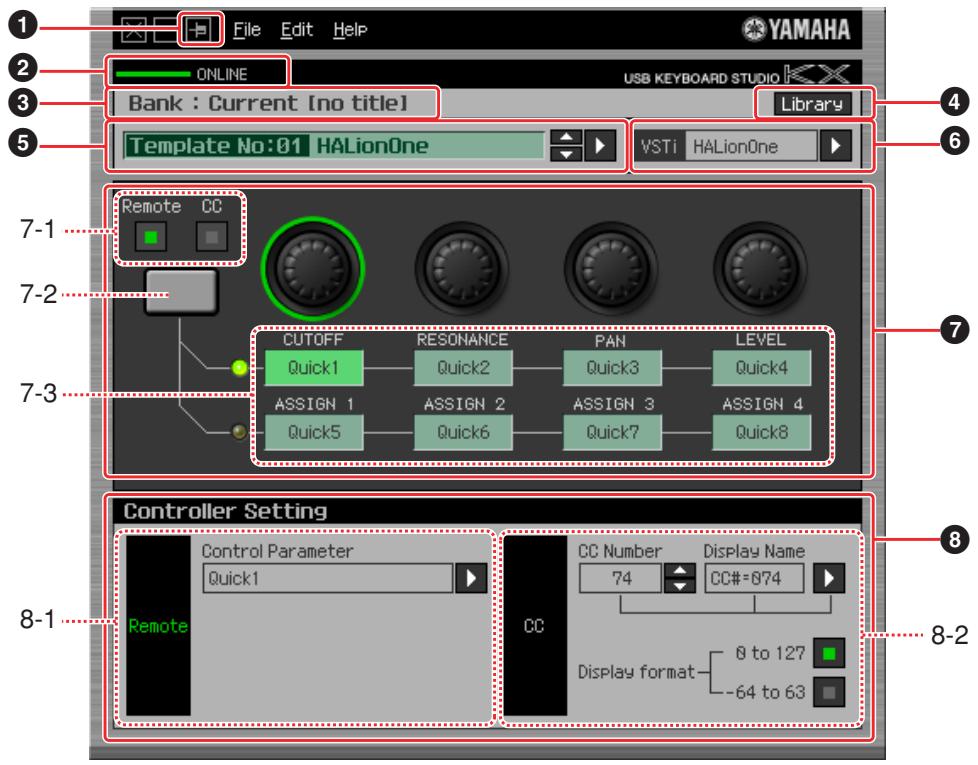Click the ONLINE status indicator
978x765 pixels.
click(x=182, y=74)
